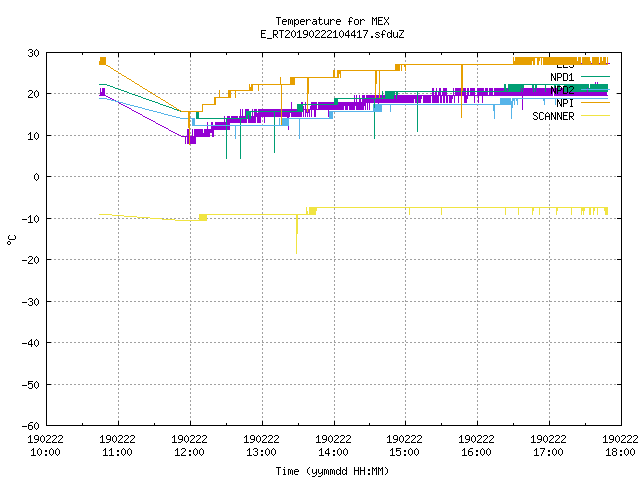Click the y-axis value -30
The image size is (640, 480).
[x=31, y=302]
